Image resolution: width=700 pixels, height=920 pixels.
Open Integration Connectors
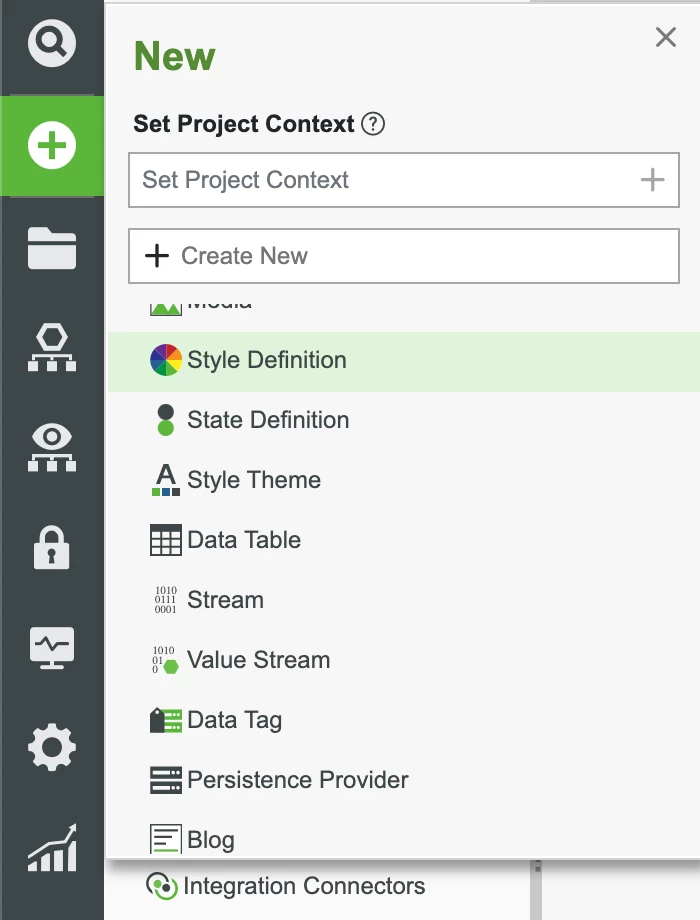click(304, 886)
